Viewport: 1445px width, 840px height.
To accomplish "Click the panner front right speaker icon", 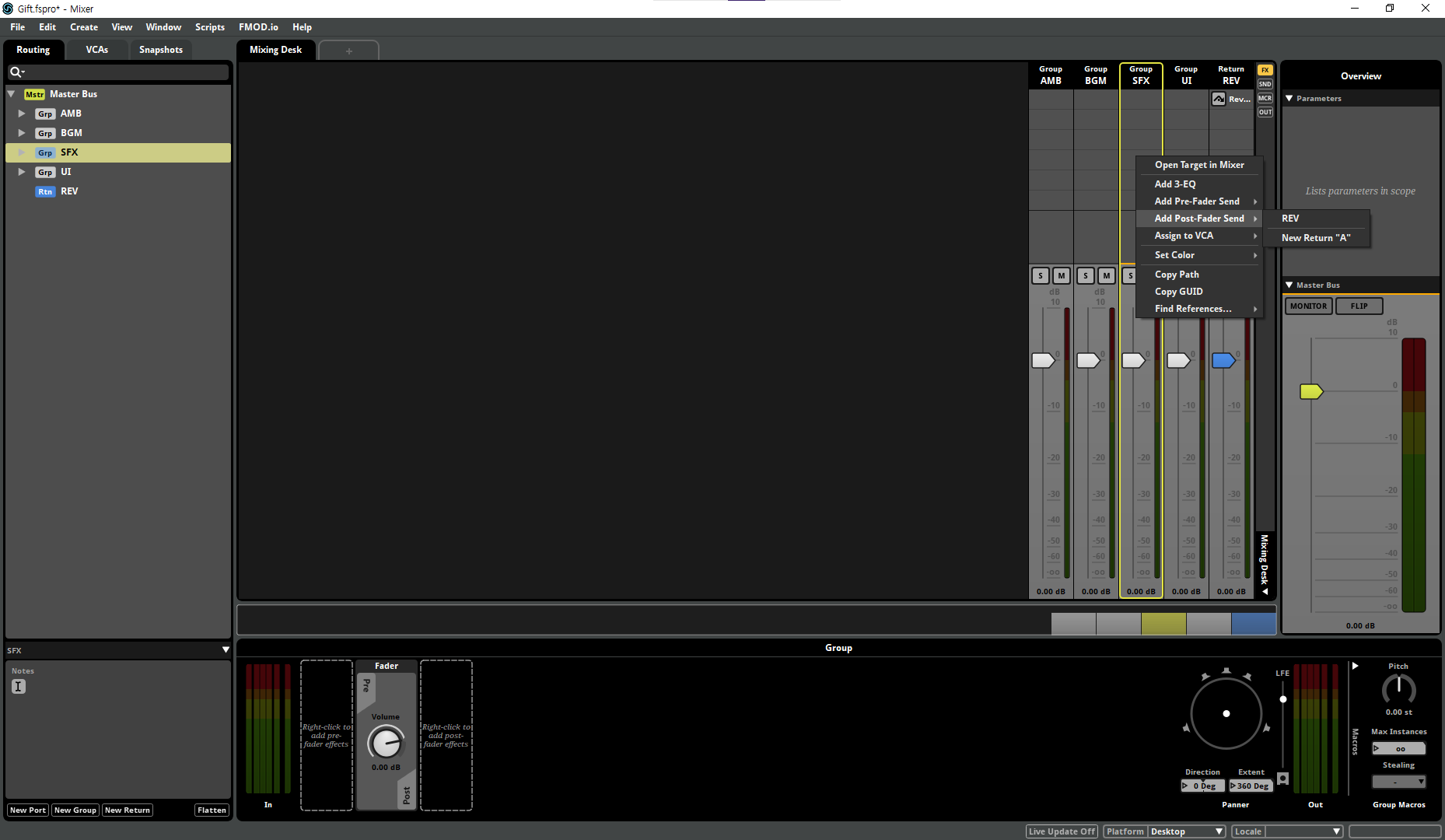I will point(1247,677).
